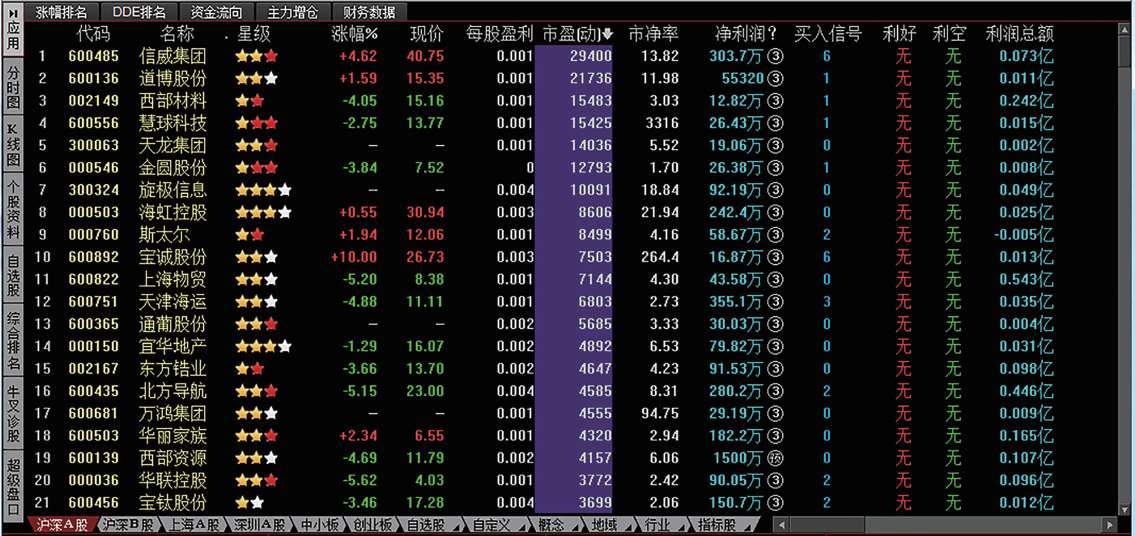Select the 财务数据 tab

(x=370, y=12)
